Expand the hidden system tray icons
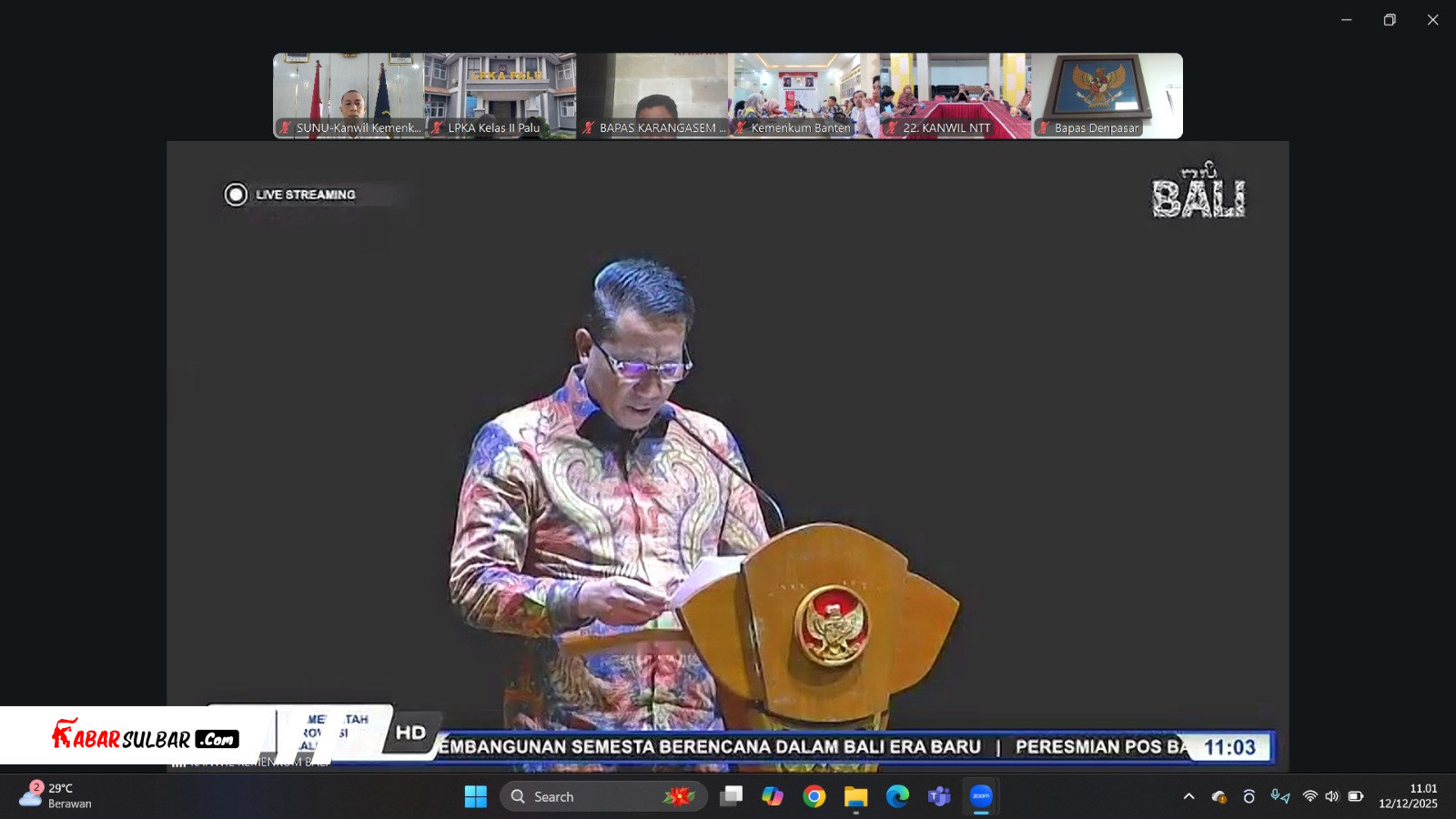 coord(1188,796)
